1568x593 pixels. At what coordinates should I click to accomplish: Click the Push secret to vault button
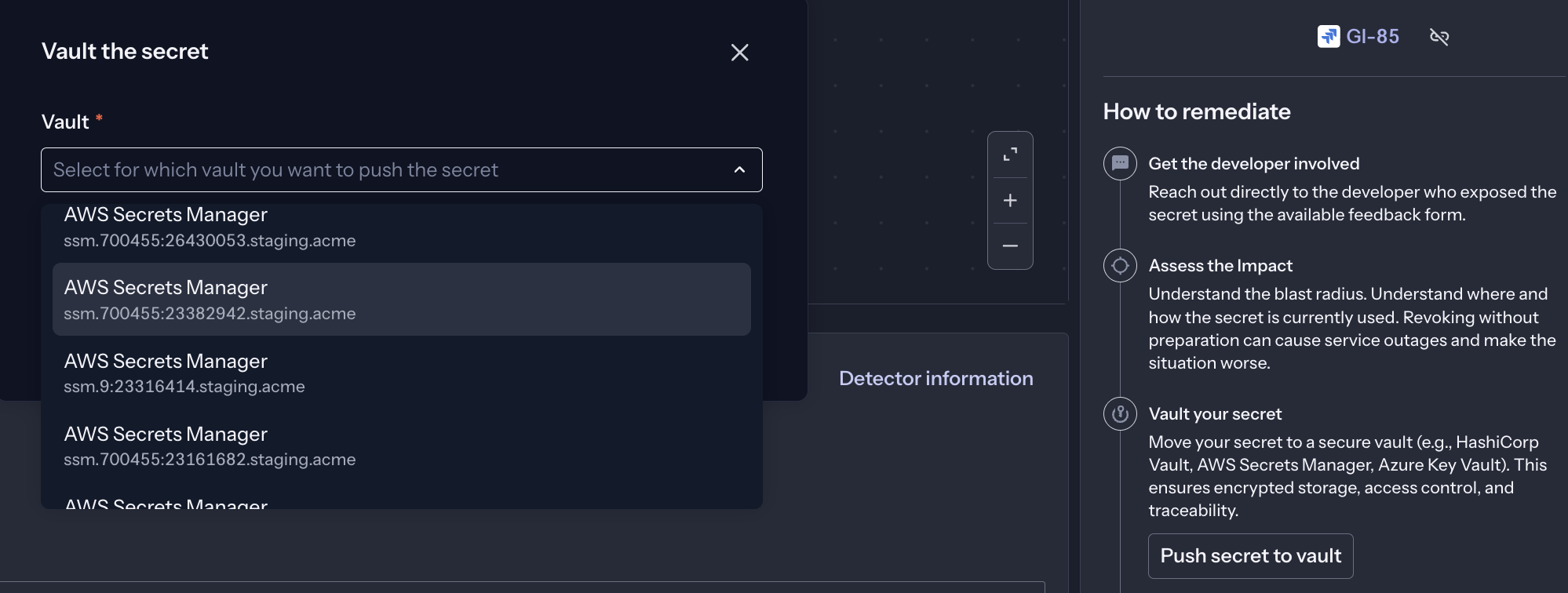click(1250, 555)
